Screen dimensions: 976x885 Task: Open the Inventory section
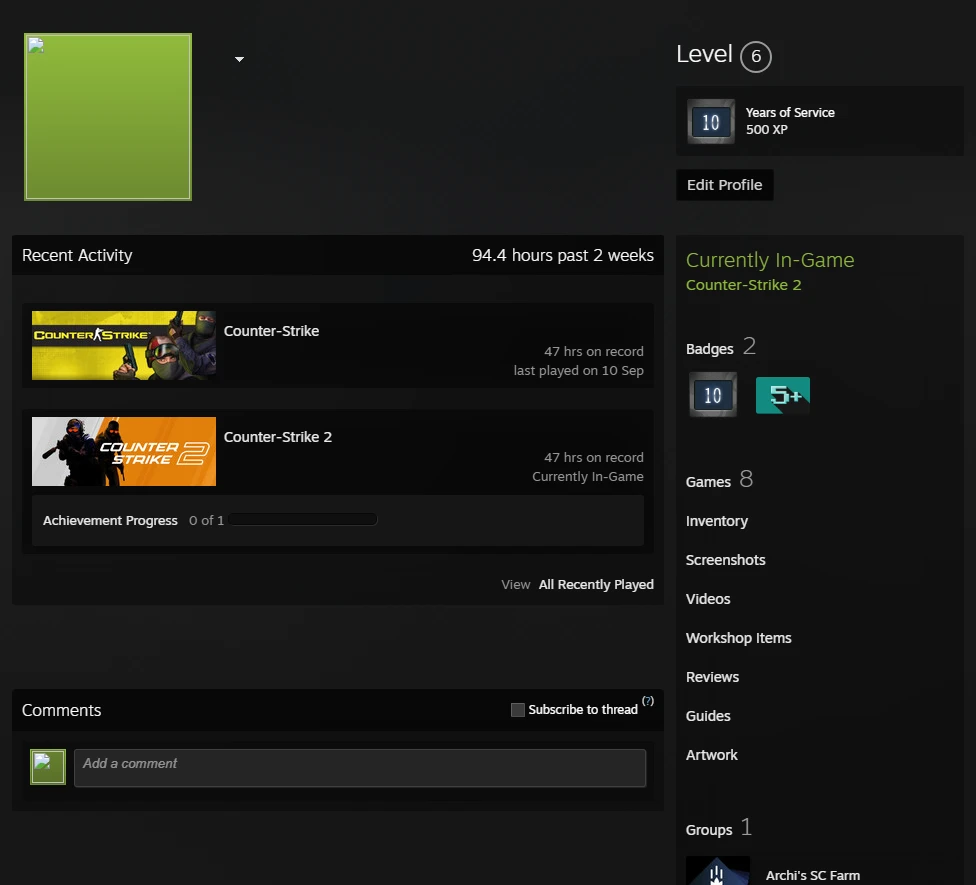tap(716, 522)
